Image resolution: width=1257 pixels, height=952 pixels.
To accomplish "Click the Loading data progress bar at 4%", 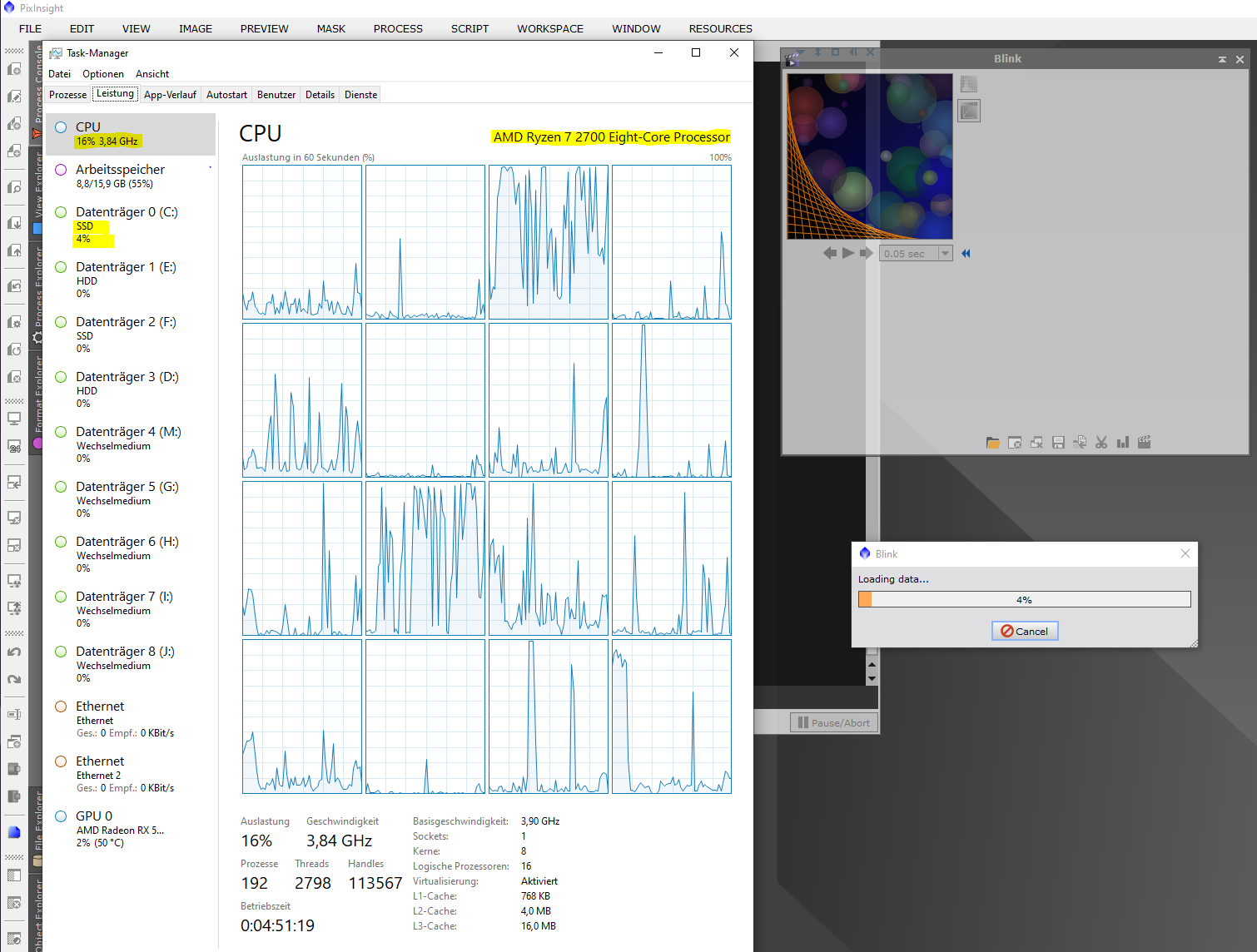I will (1024, 599).
